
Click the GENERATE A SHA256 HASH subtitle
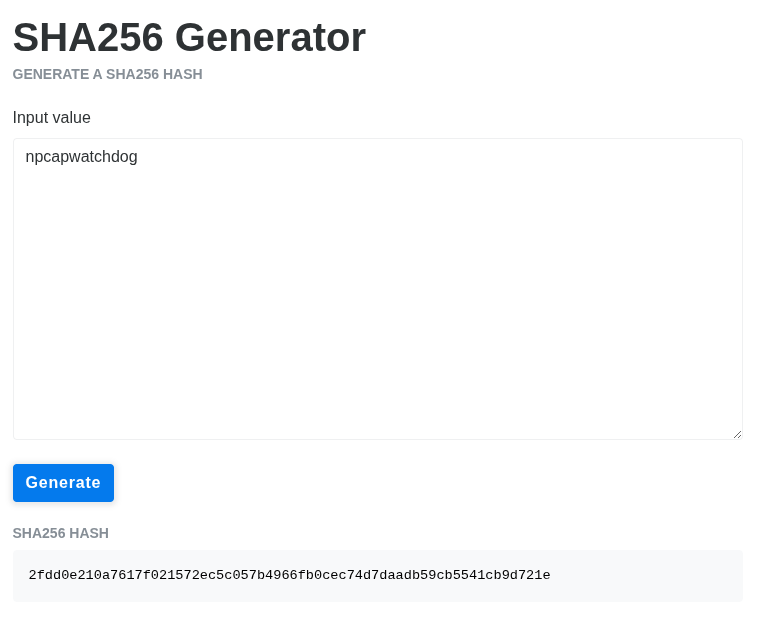click(107, 74)
